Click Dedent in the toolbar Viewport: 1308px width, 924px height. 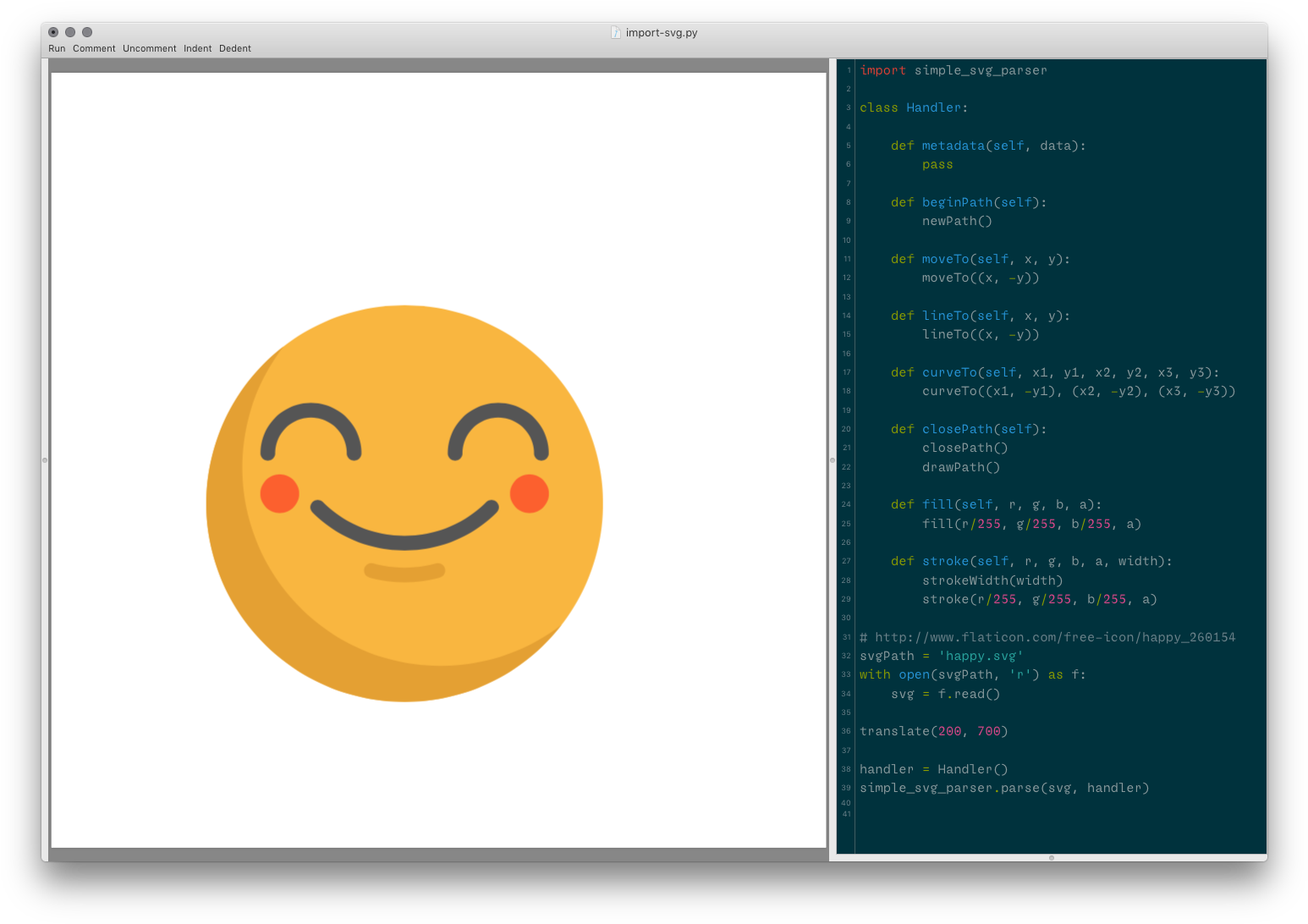click(234, 48)
